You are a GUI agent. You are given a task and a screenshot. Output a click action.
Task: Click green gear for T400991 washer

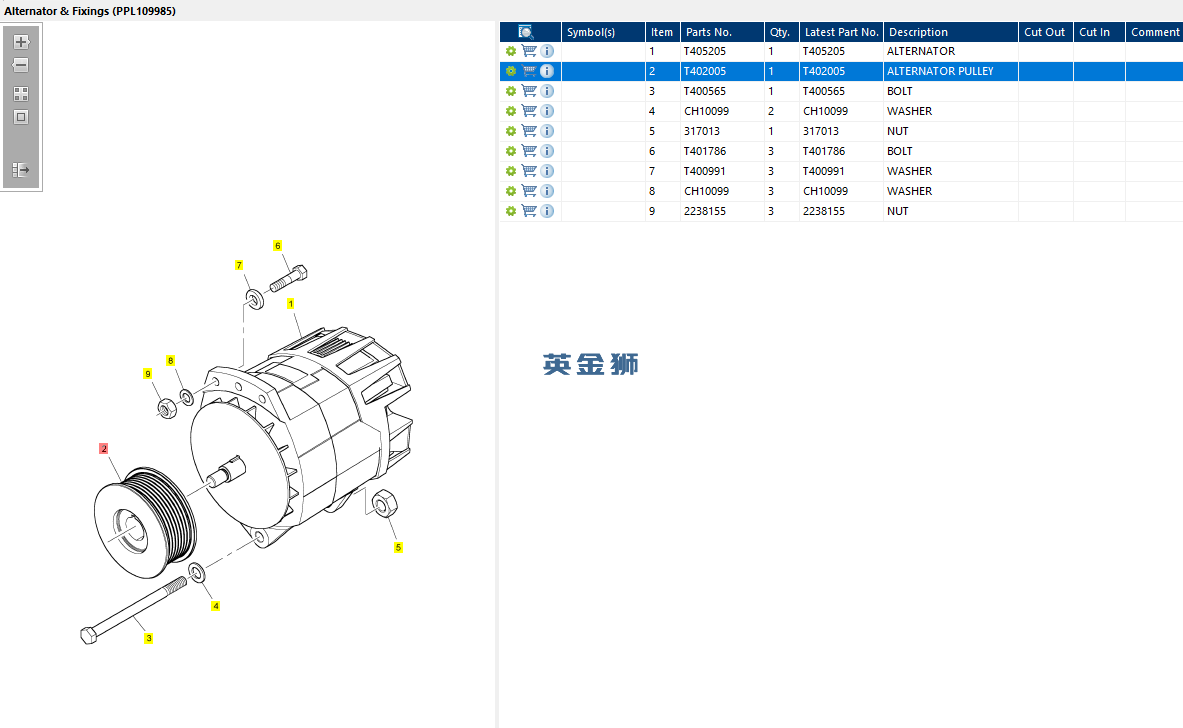511,171
